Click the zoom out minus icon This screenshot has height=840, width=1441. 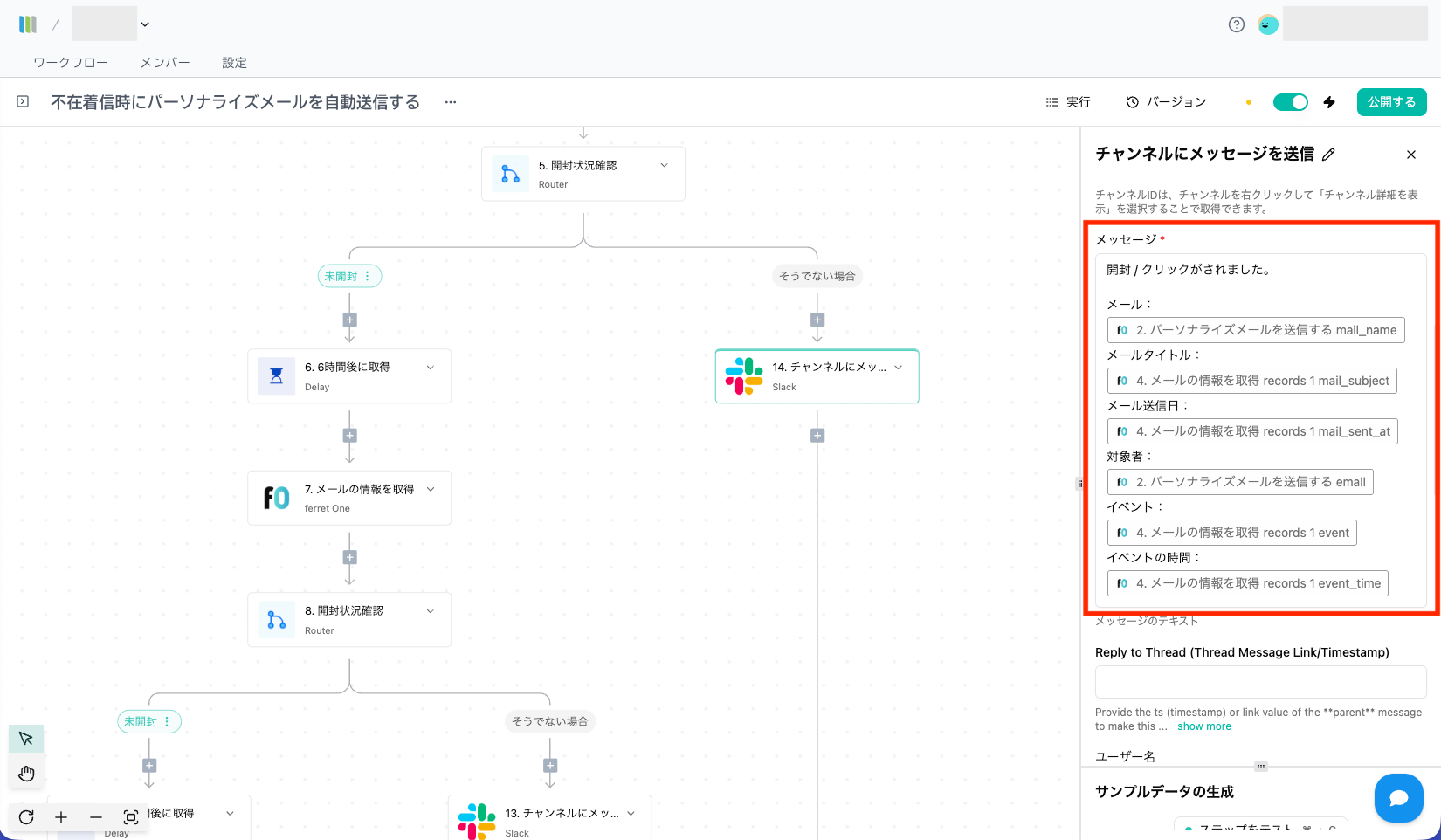click(x=96, y=817)
